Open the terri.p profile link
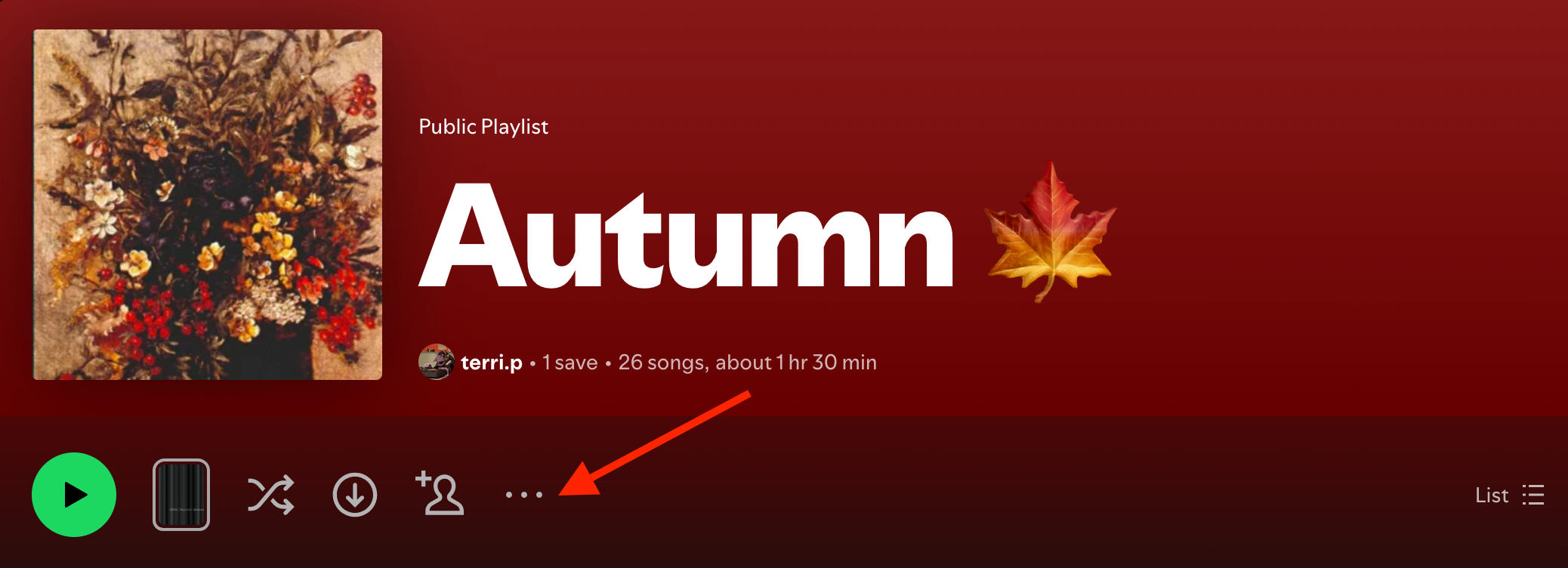 [x=492, y=363]
